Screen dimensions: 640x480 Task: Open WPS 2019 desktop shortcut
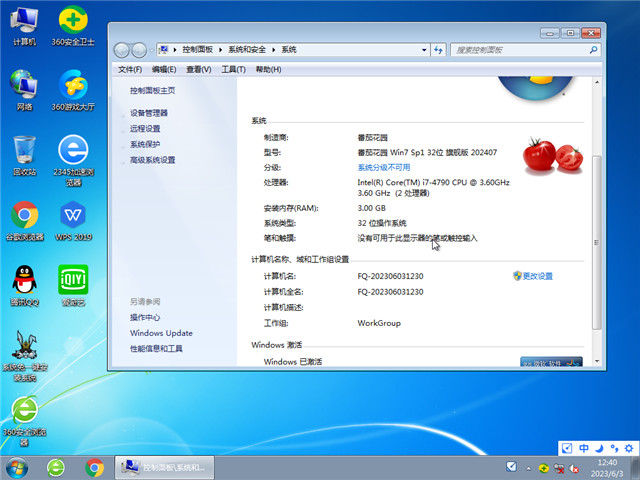coord(73,221)
